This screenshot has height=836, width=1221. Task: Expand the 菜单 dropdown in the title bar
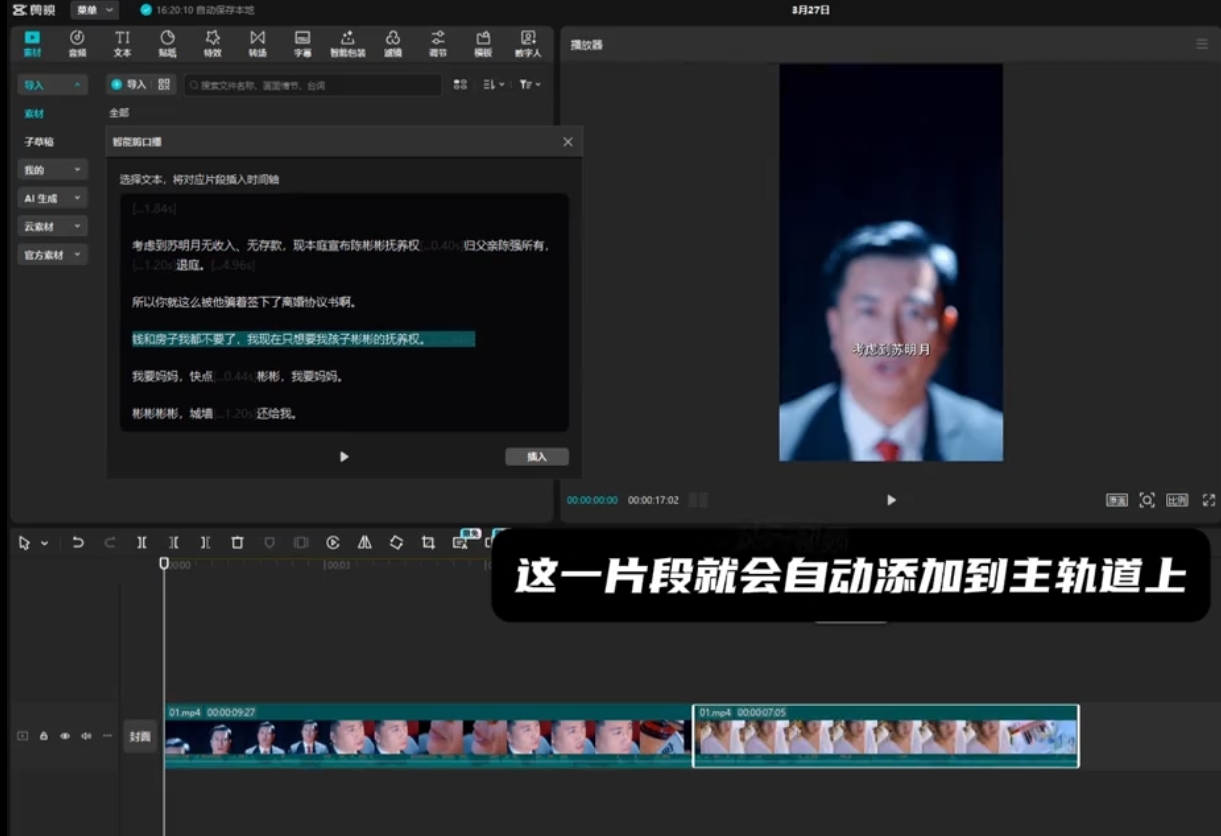coord(95,10)
